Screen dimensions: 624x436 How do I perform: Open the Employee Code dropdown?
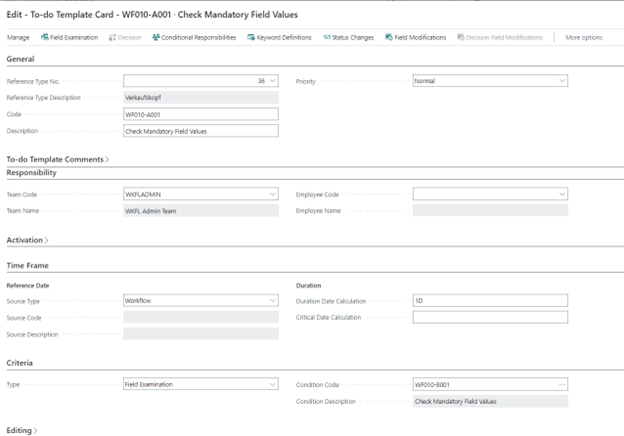click(x=562, y=195)
